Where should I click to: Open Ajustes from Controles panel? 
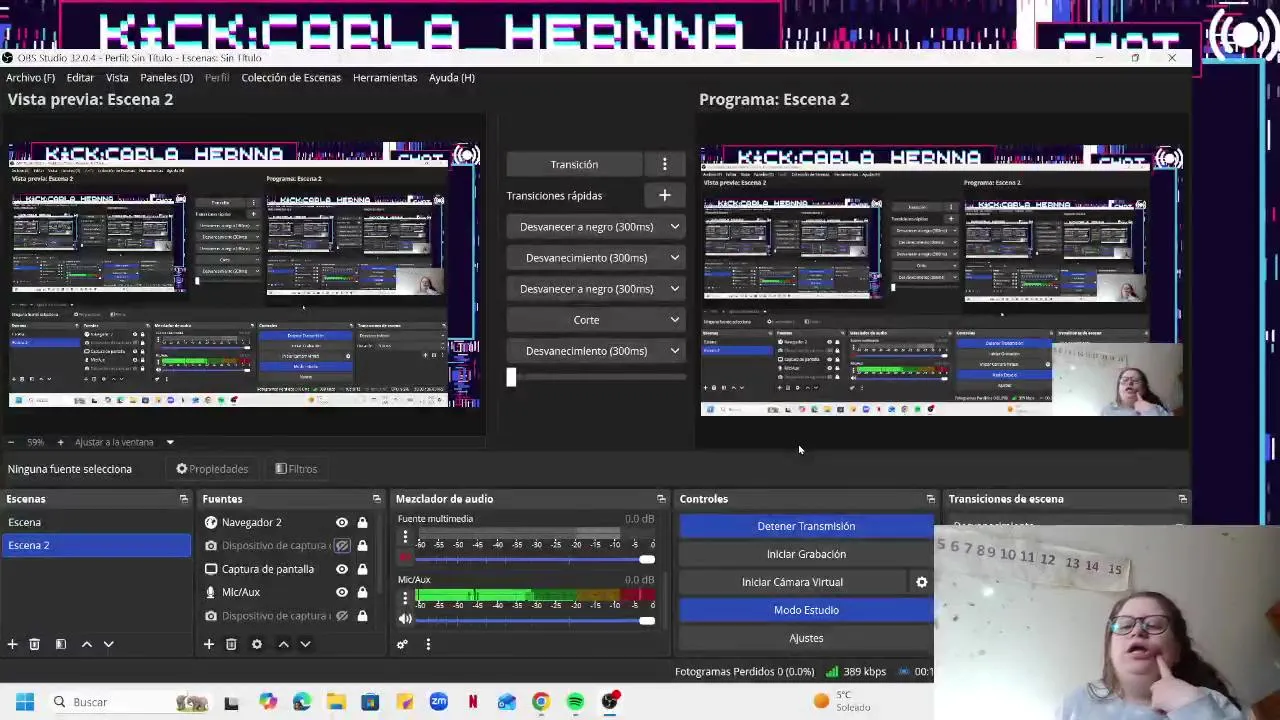(806, 638)
